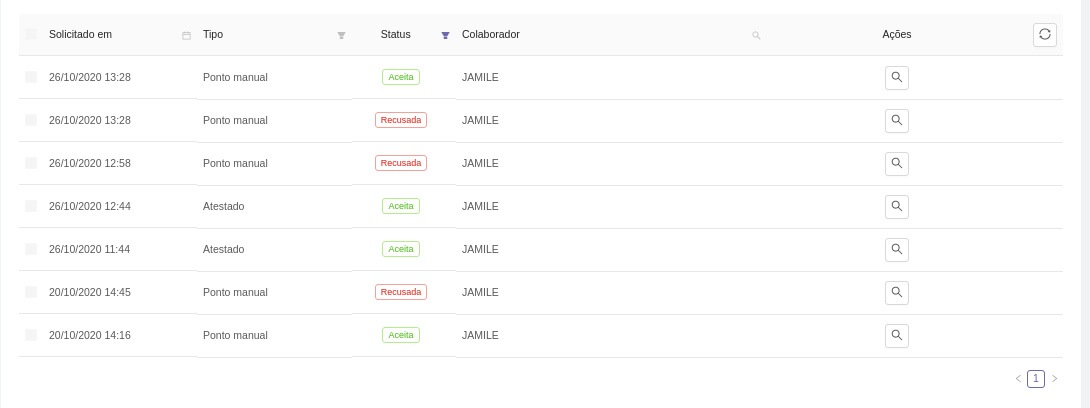Go to the next page arrow
The height and width of the screenshot is (408, 1090).
(x=1054, y=379)
